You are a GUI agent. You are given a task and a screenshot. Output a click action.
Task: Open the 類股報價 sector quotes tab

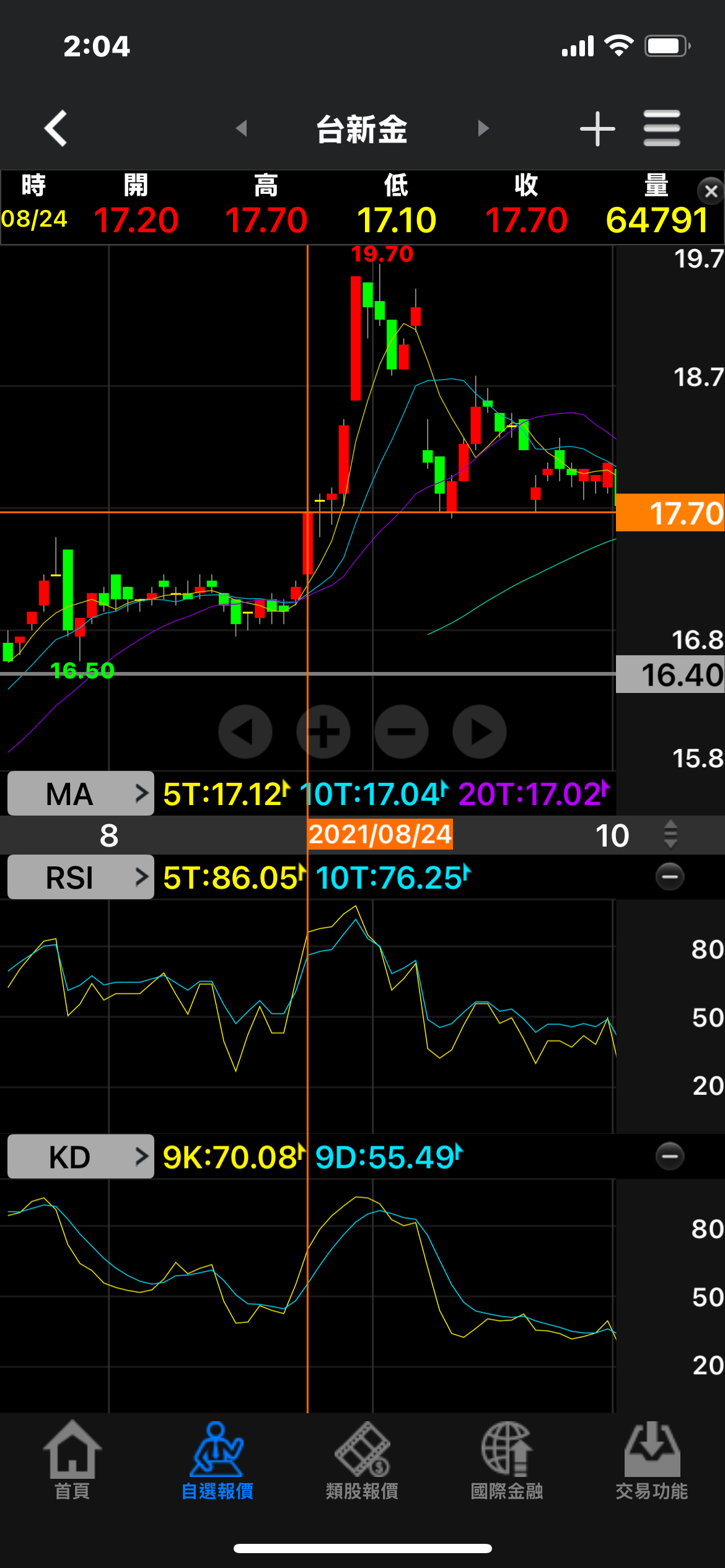362,1461
